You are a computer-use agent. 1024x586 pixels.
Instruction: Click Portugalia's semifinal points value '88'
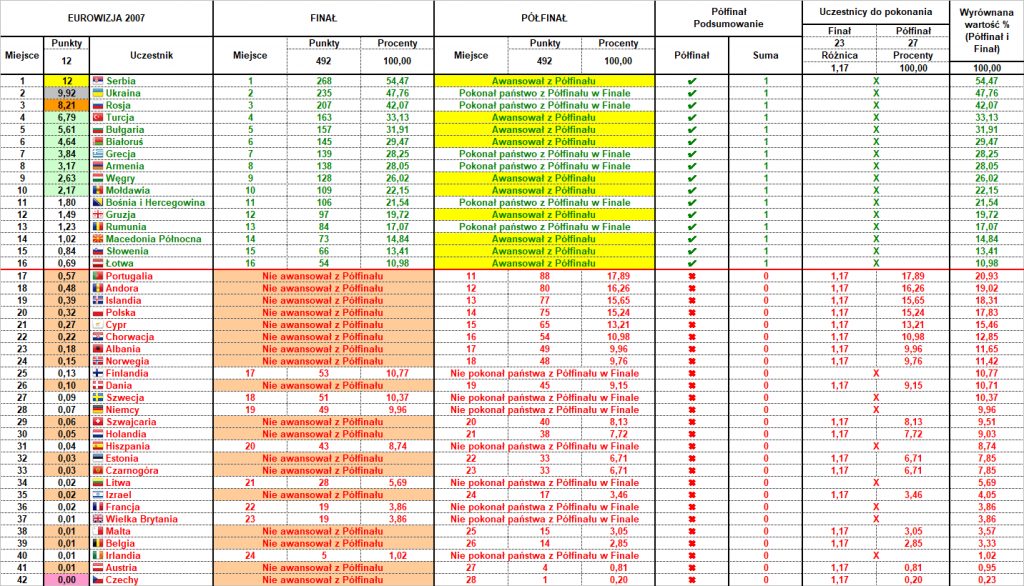click(x=545, y=276)
